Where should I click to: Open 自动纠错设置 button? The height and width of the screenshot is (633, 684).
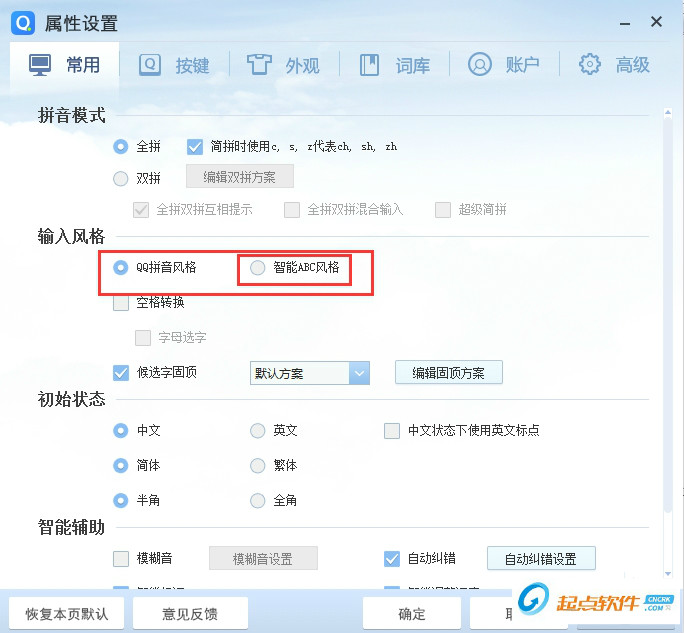pos(541,558)
